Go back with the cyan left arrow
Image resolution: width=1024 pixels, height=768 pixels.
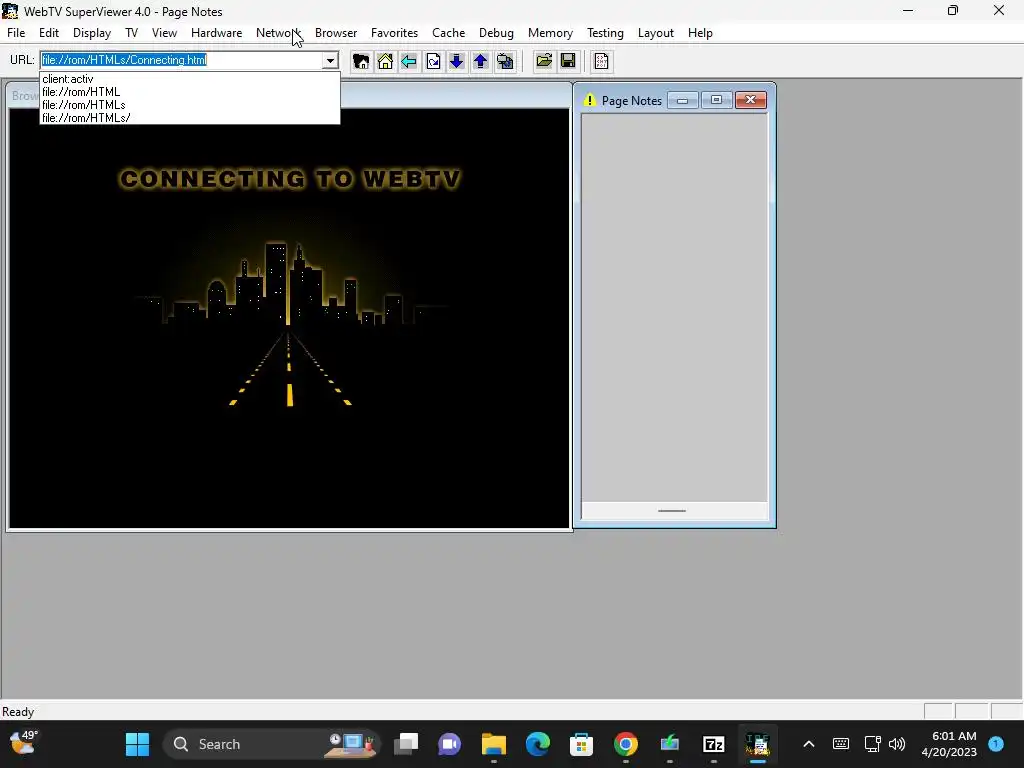click(409, 61)
